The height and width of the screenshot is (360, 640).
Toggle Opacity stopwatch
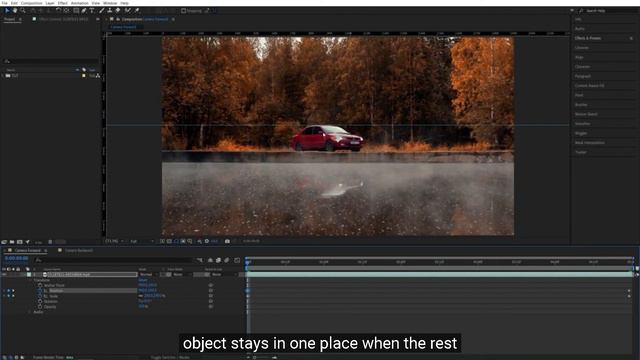40,307
